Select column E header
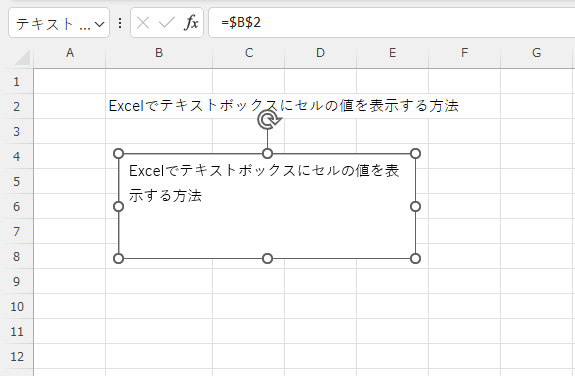575x376 pixels. click(x=392, y=53)
